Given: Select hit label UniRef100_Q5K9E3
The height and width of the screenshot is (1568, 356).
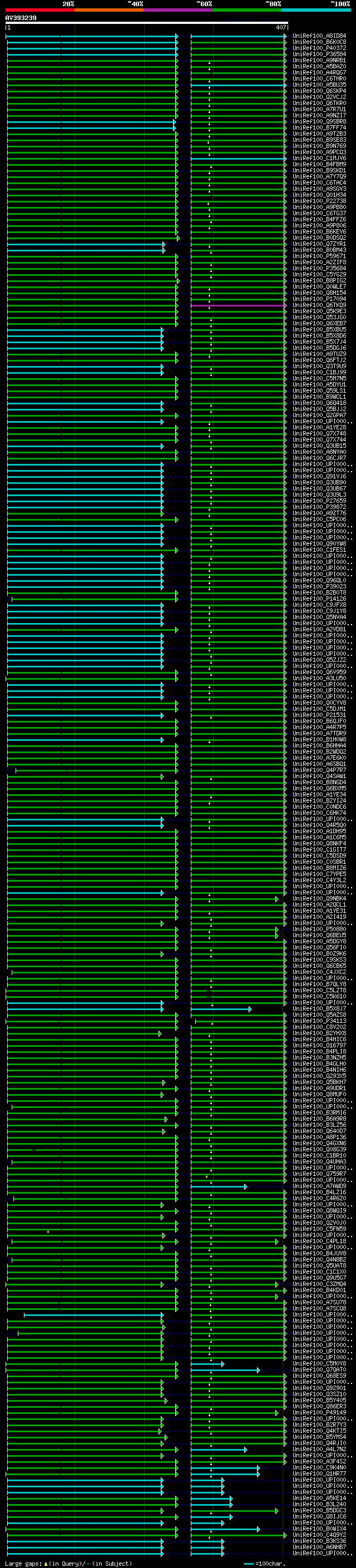Looking at the screenshot, I should click(319, 311).
